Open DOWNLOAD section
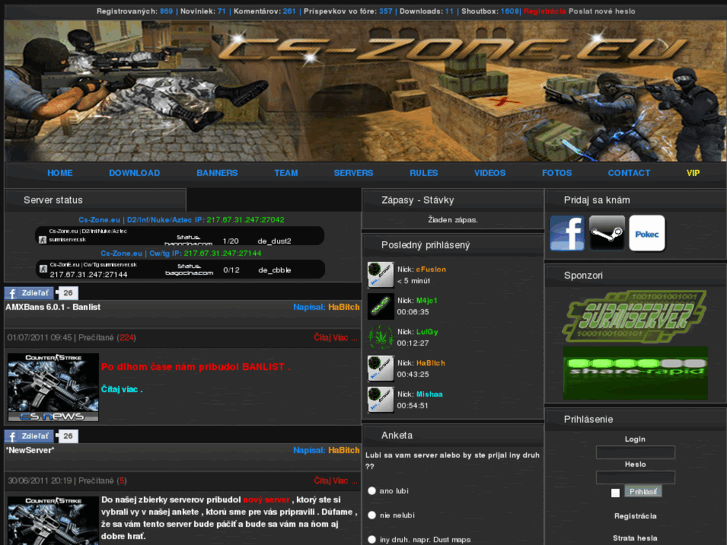This screenshot has width=727, height=545. click(134, 173)
